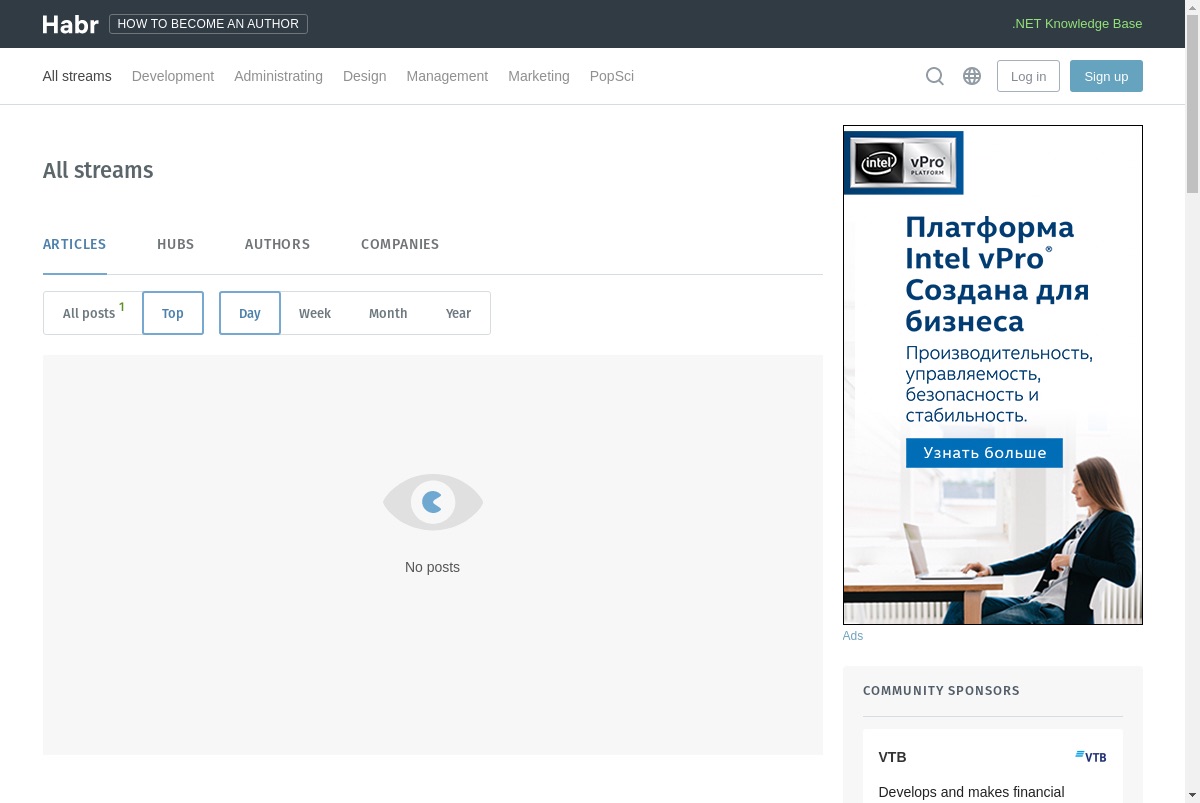1200x803 pixels.
Task: Open the language globe icon
Action: [x=972, y=76]
